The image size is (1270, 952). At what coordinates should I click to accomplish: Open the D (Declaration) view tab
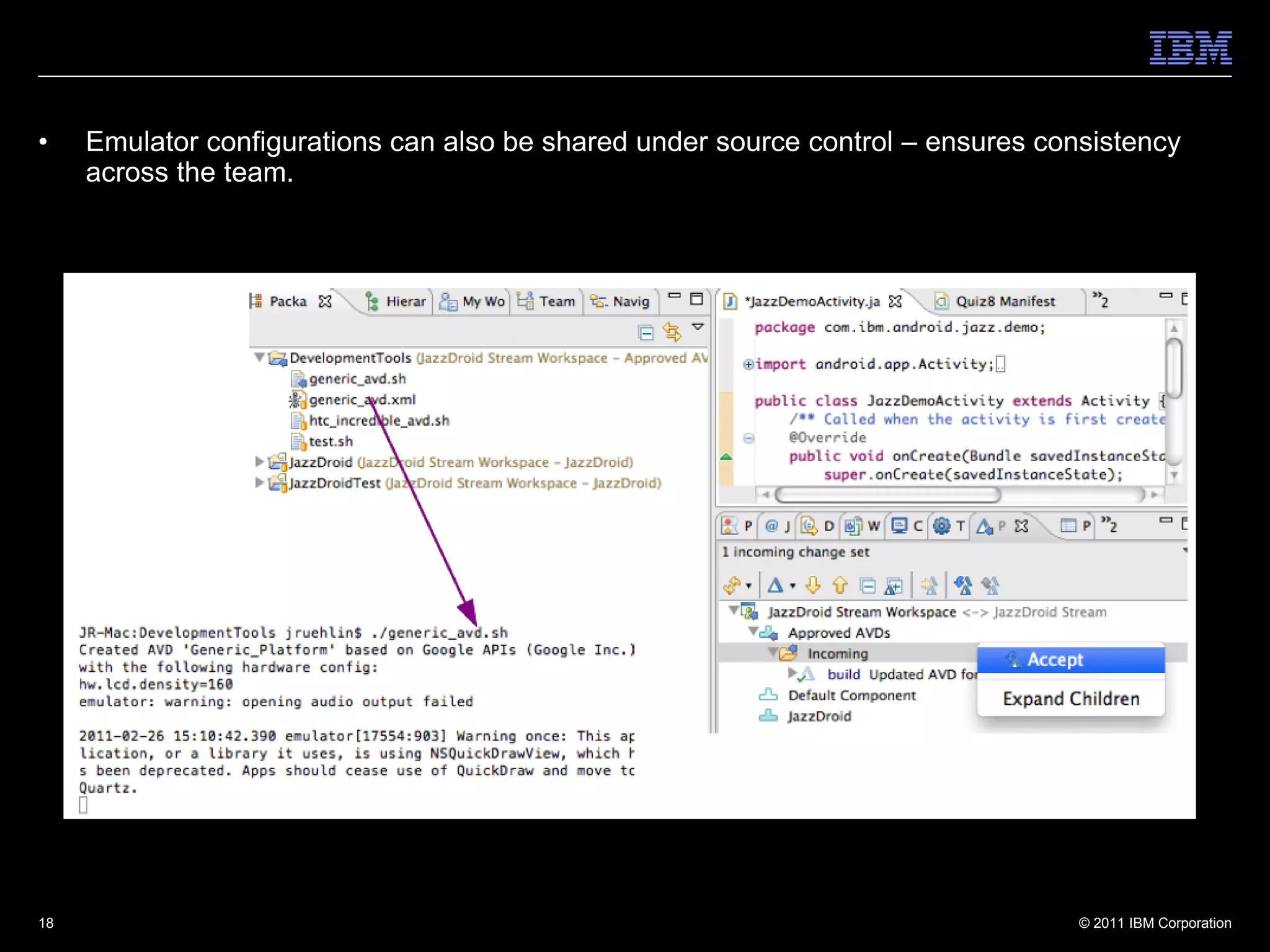point(817,526)
